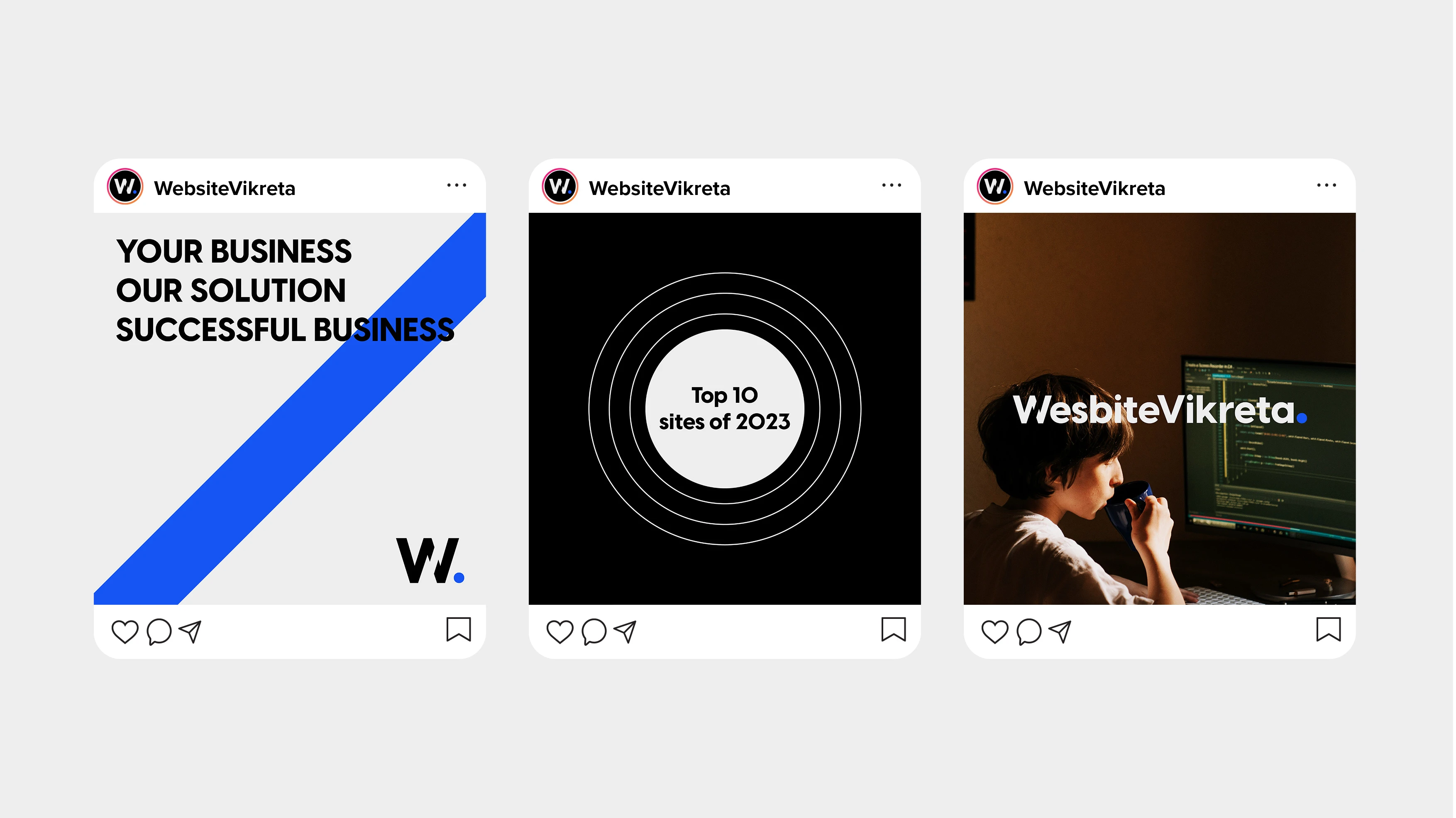Expand three-dot options on coding photo post
This screenshot has width=1456, height=818.
pos(1327,185)
